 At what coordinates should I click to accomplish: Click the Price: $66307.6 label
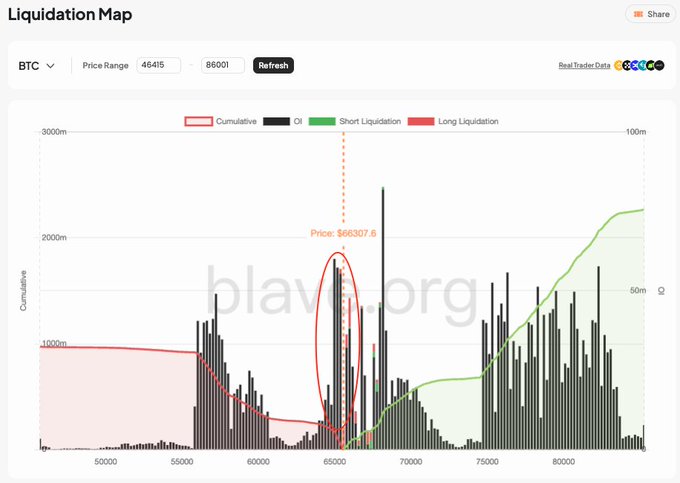coord(343,233)
